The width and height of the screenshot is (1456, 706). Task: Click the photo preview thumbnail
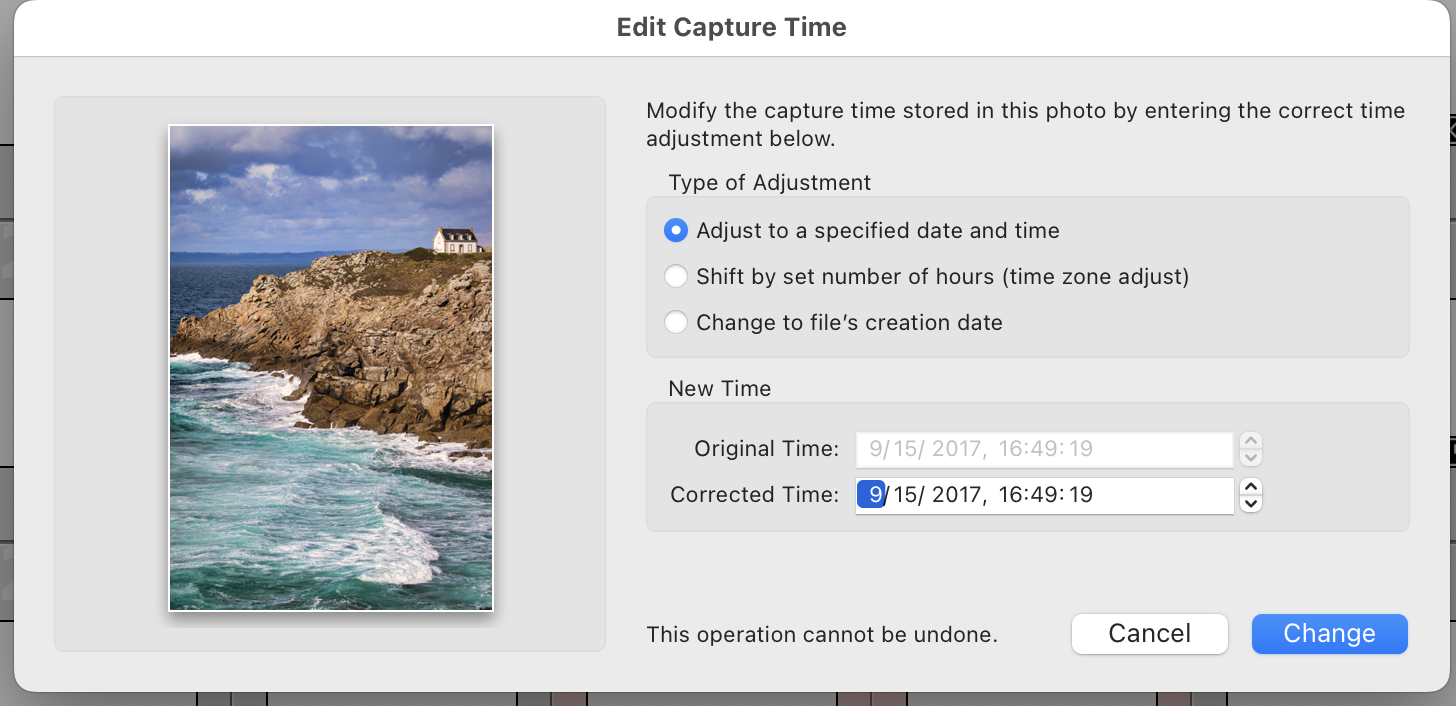330,367
